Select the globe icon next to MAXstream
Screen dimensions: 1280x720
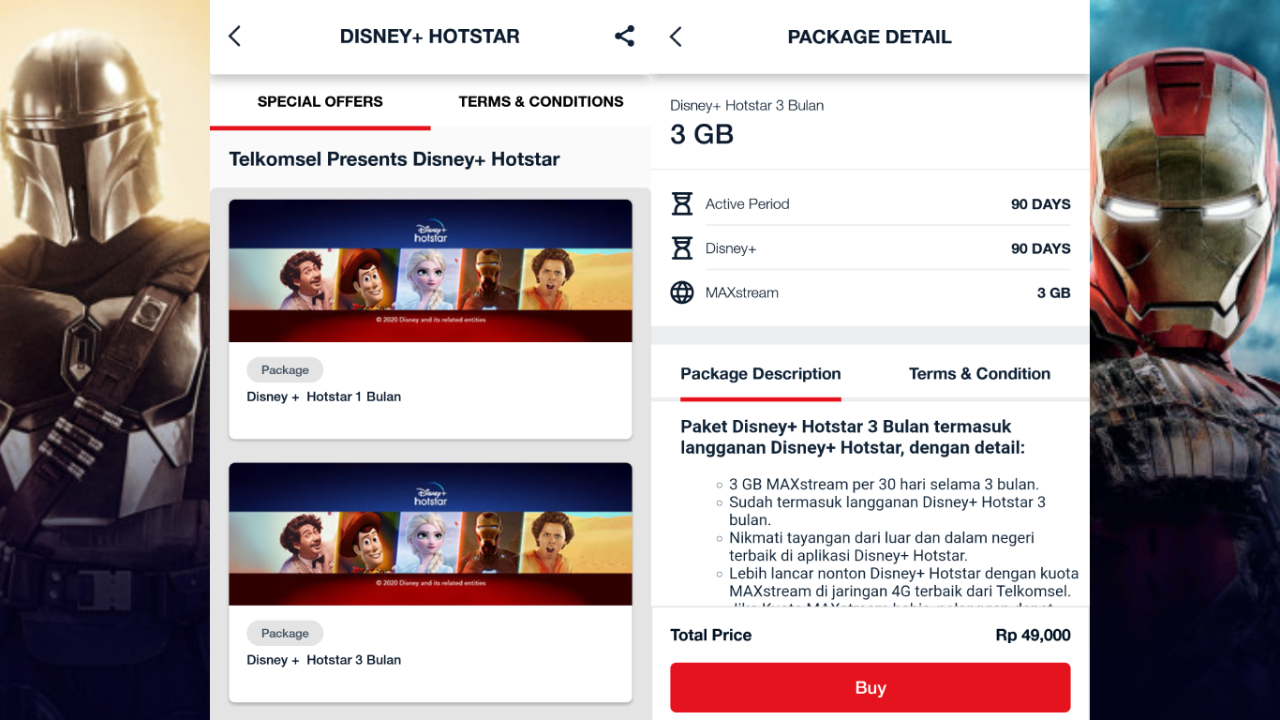[x=683, y=292]
